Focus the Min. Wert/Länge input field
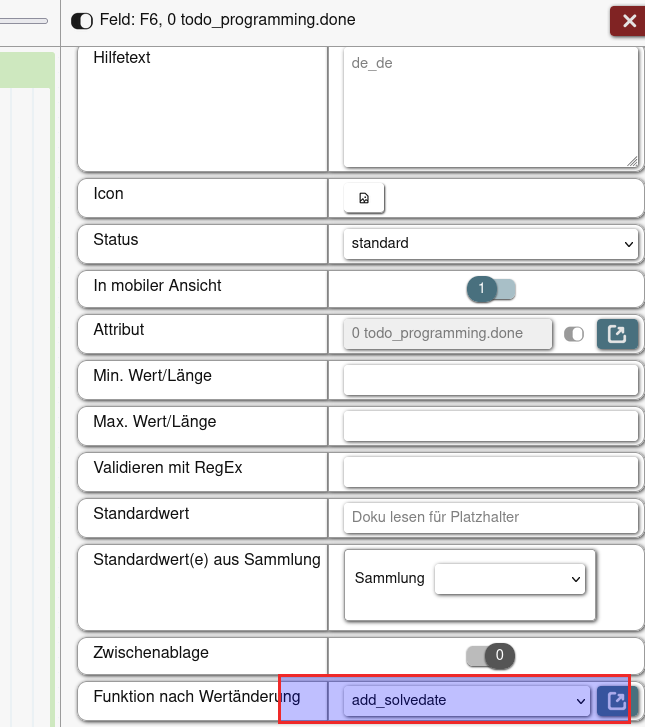Screen dimensions: 645x727 (x=490, y=380)
